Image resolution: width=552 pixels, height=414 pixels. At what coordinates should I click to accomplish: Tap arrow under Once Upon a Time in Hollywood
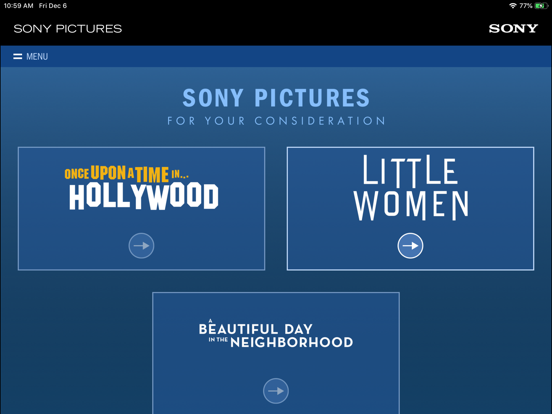141,246
